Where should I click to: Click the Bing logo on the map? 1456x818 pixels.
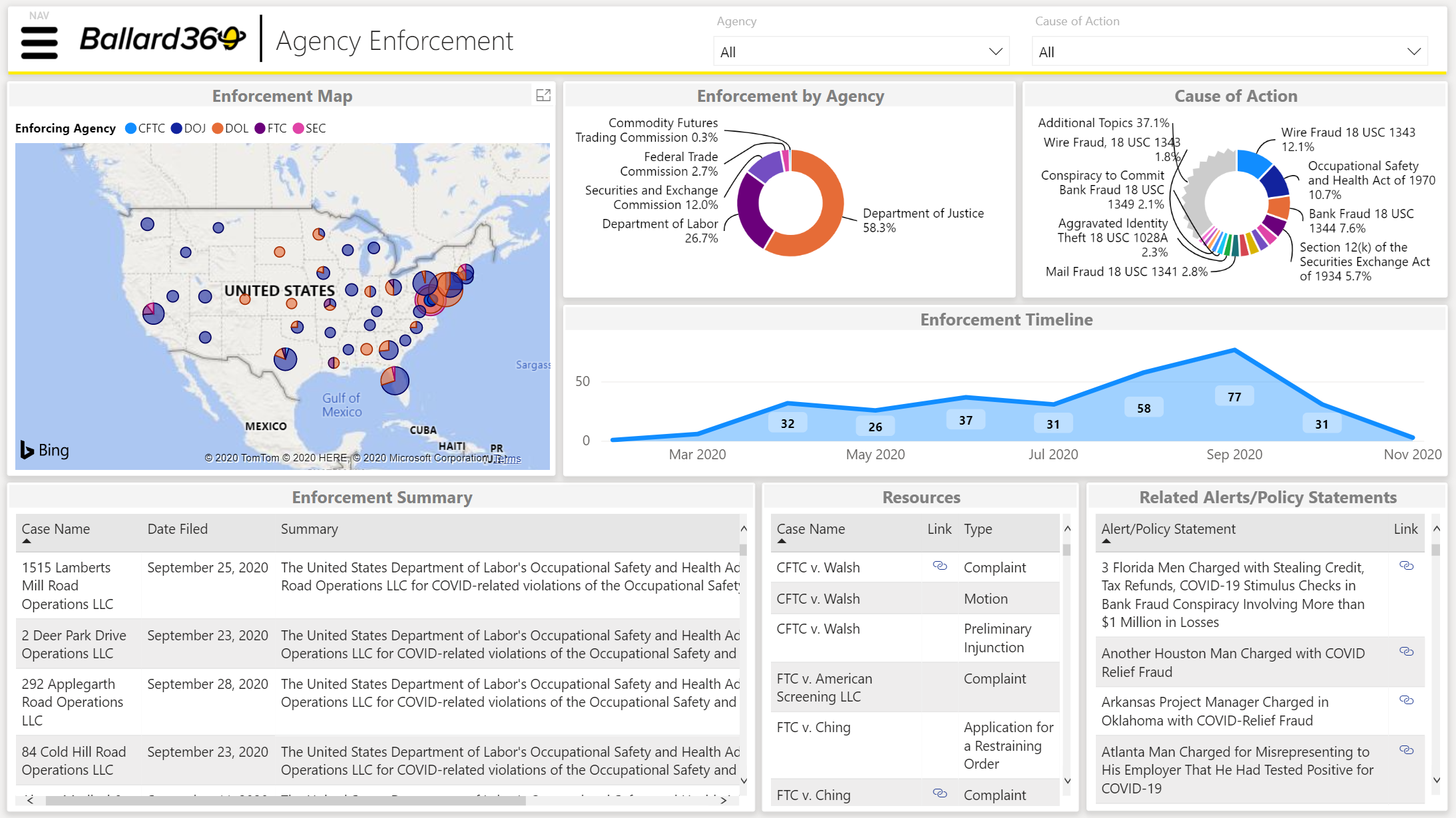point(45,451)
